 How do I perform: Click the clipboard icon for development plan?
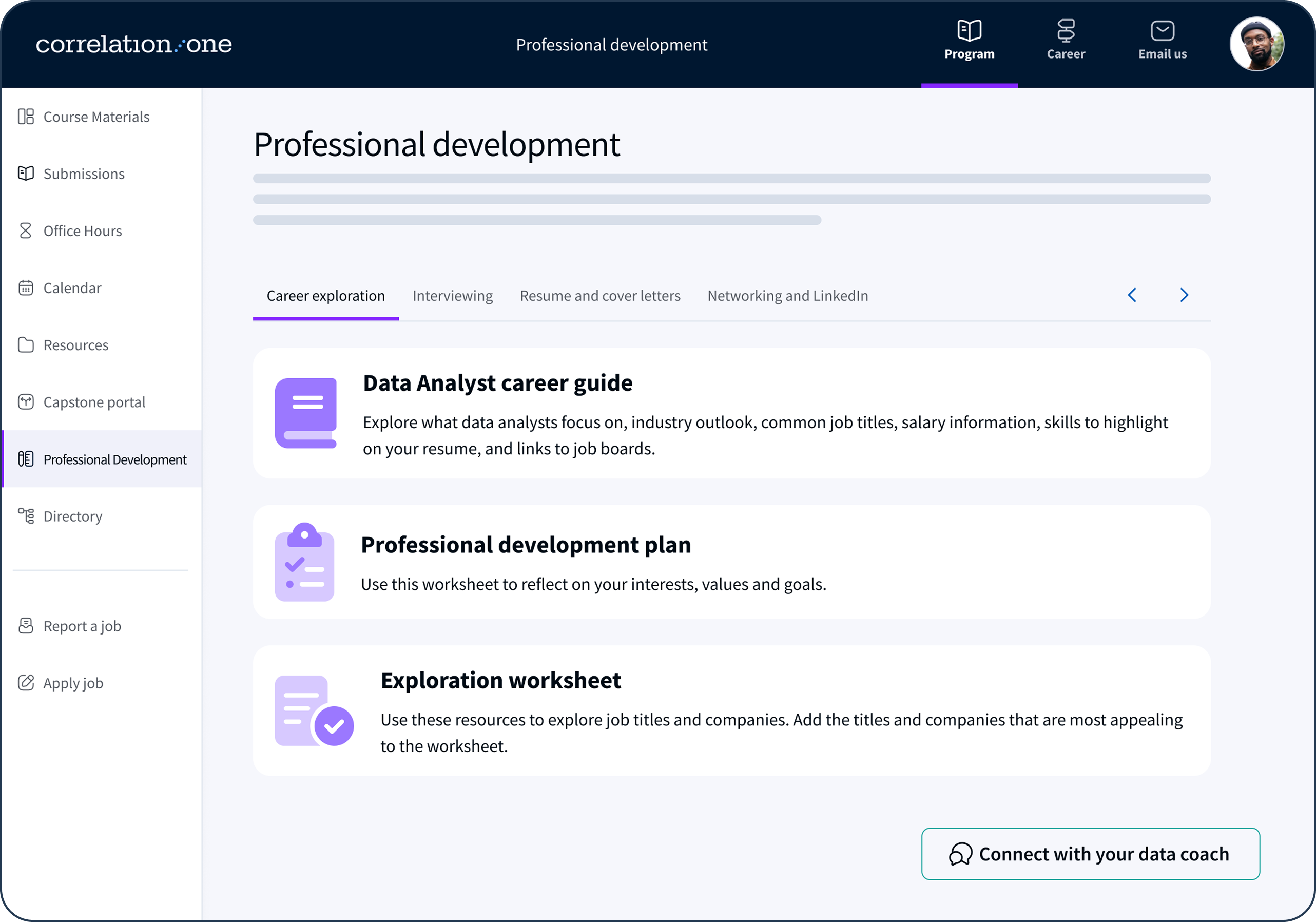pos(304,562)
